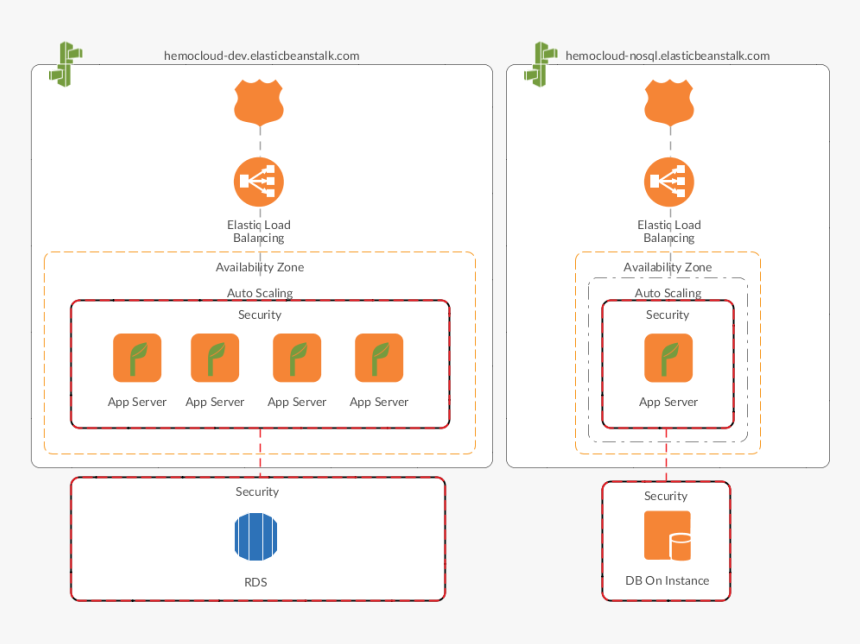
Task: Click the Elastic Load Balancing text label on the left
Action: point(258,231)
